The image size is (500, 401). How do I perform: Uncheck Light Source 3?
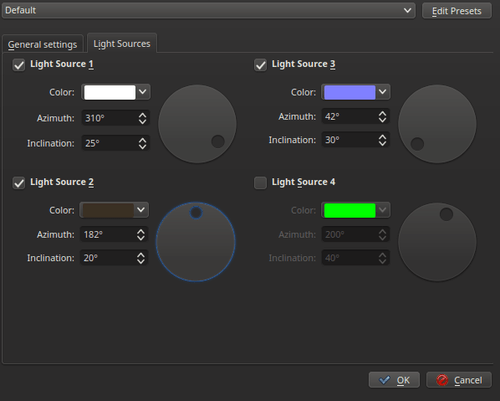(x=260, y=65)
